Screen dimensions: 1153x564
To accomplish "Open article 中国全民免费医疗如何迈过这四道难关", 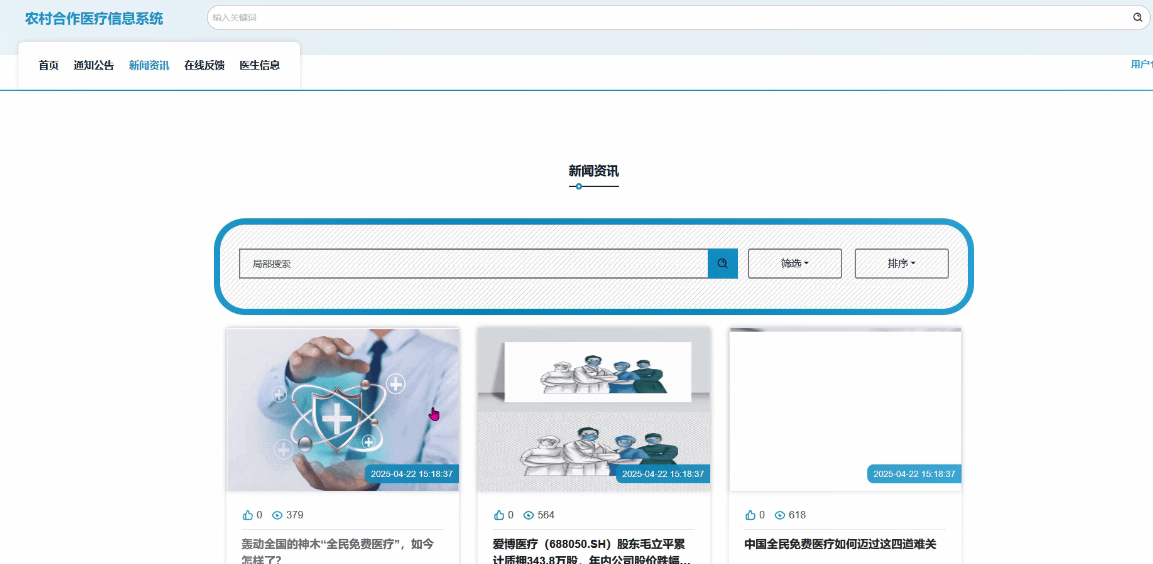I will (x=840, y=544).
